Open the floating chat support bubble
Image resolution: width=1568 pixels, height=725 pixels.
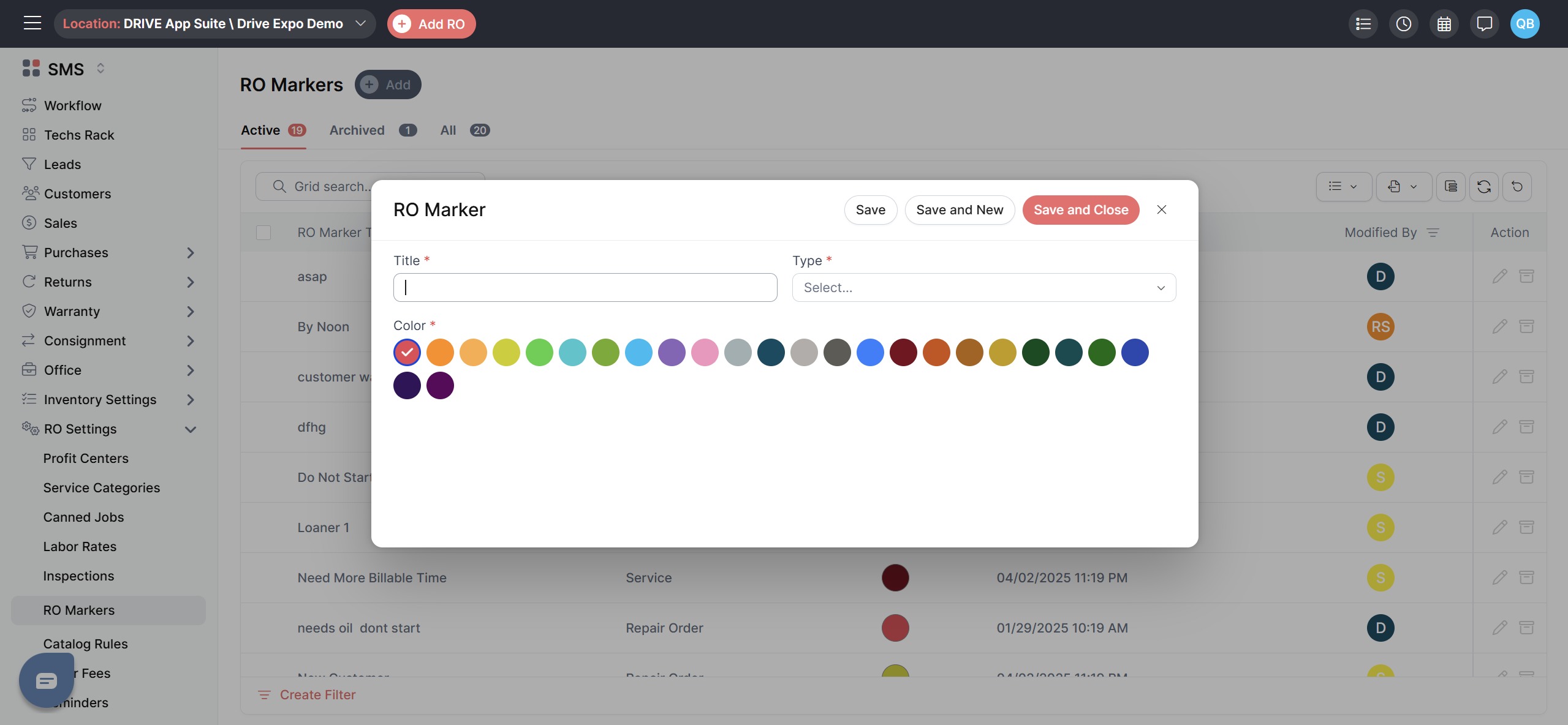[47, 680]
